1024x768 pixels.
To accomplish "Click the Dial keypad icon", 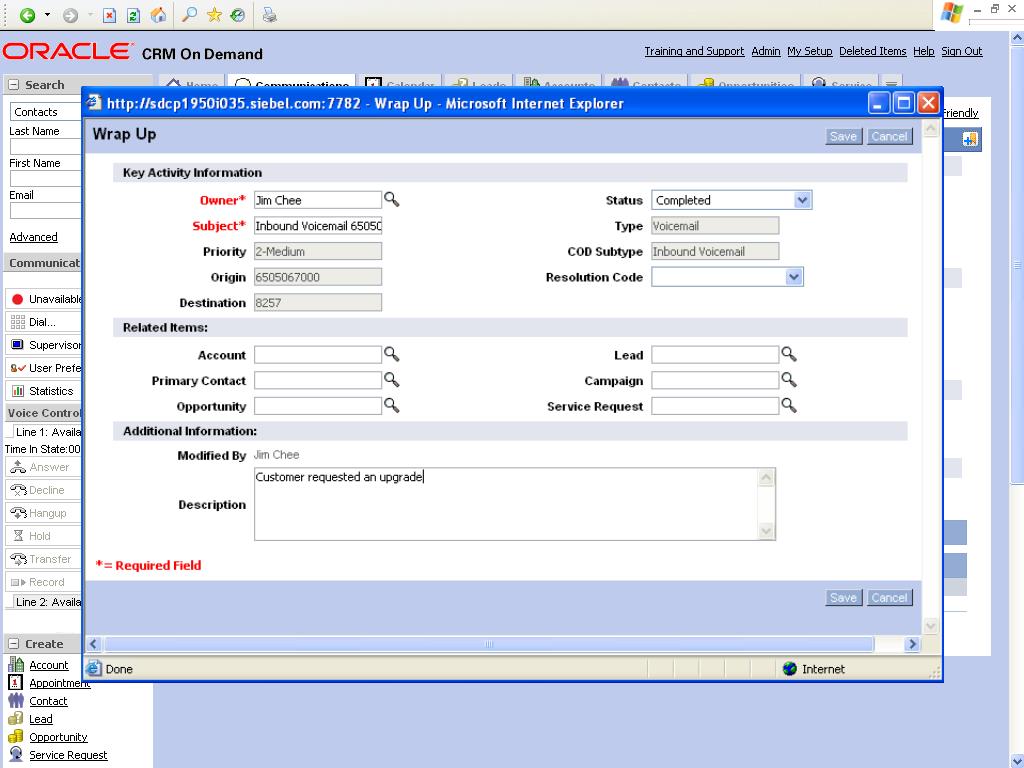I will 18,322.
